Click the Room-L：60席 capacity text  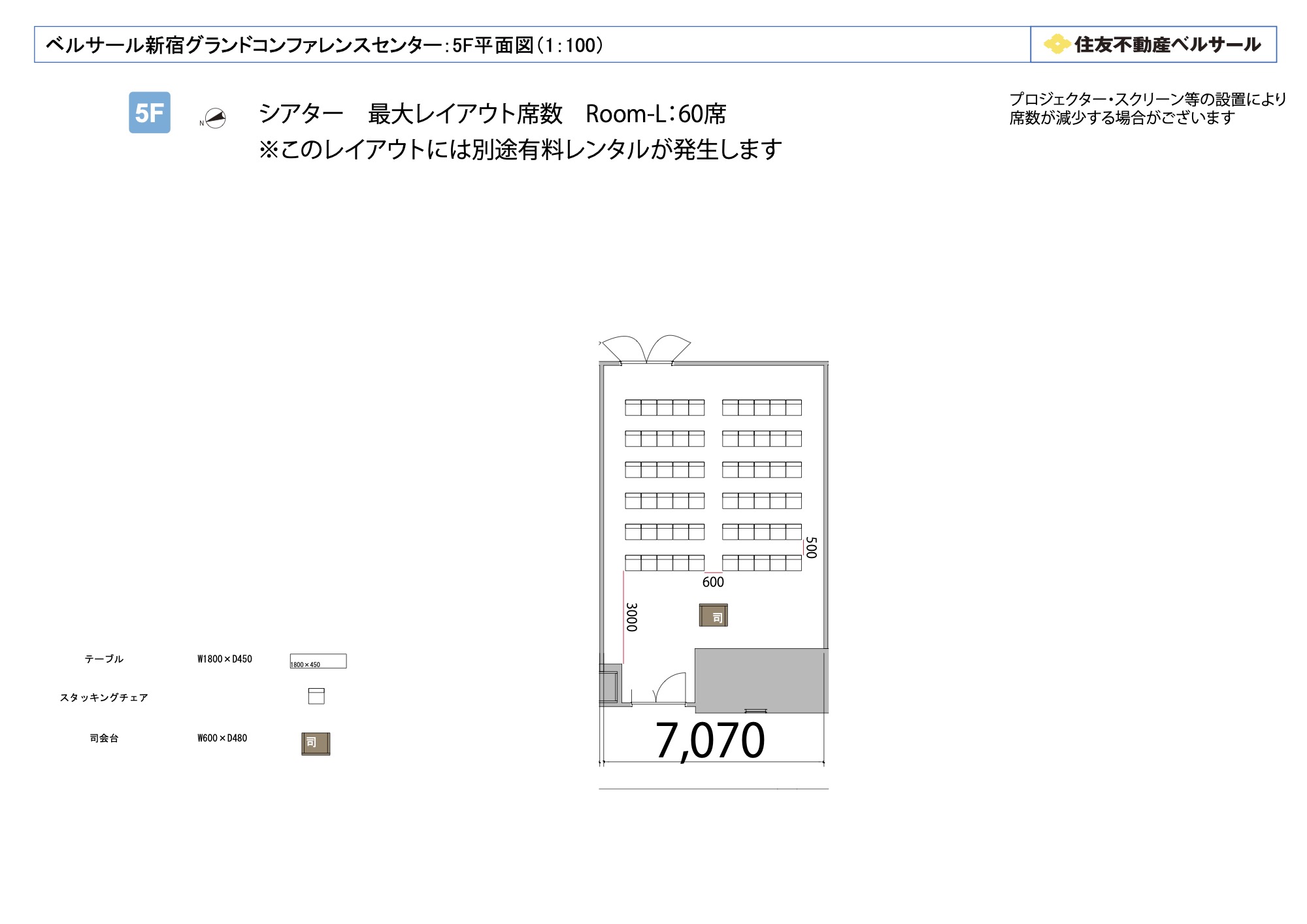(x=656, y=114)
